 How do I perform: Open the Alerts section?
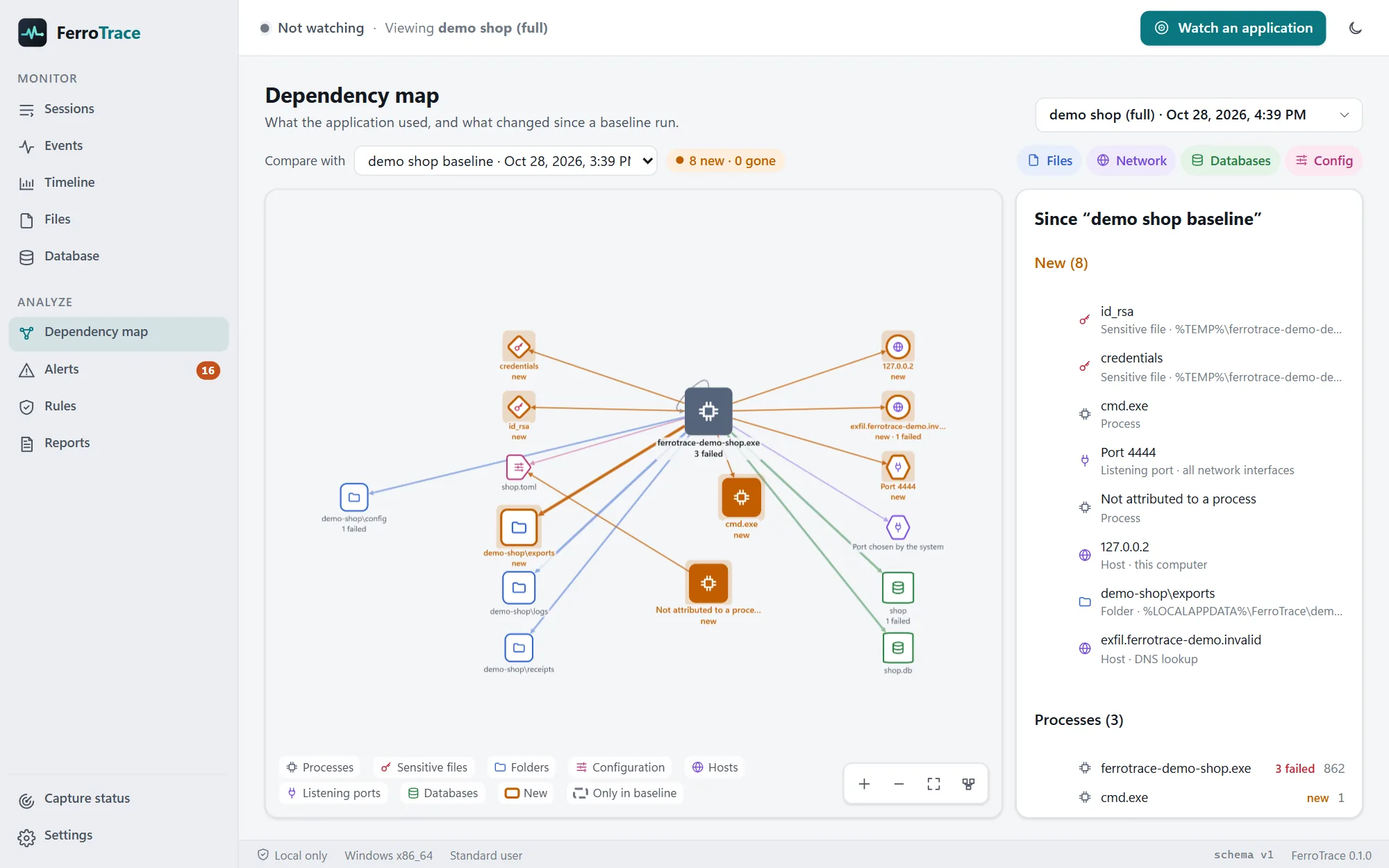point(119,369)
